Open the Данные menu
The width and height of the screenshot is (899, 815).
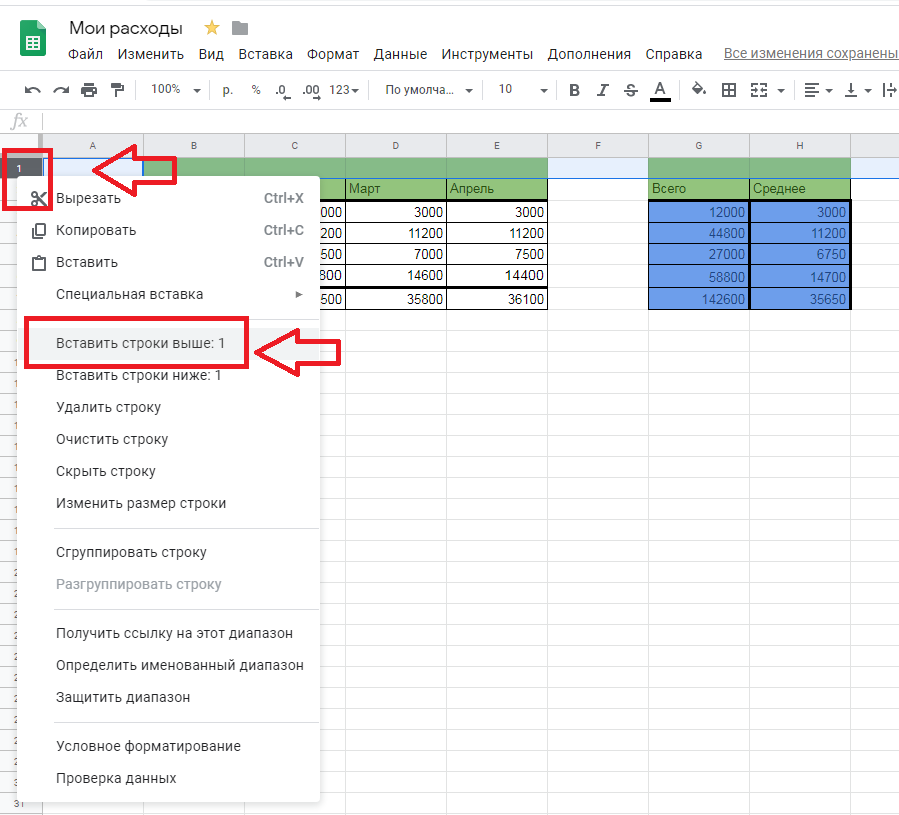tap(400, 54)
